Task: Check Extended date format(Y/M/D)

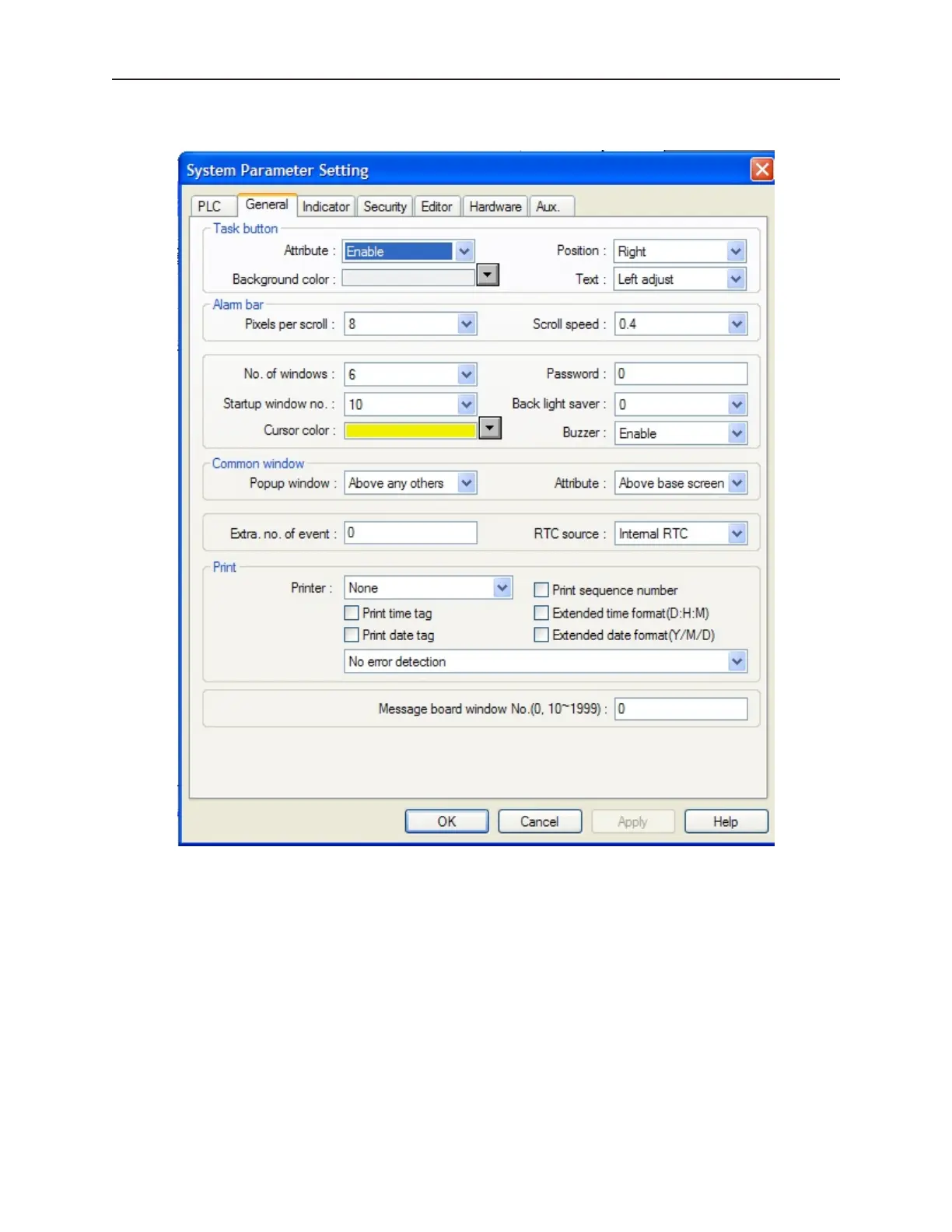Action: pyautogui.click(x=541, y=635)
